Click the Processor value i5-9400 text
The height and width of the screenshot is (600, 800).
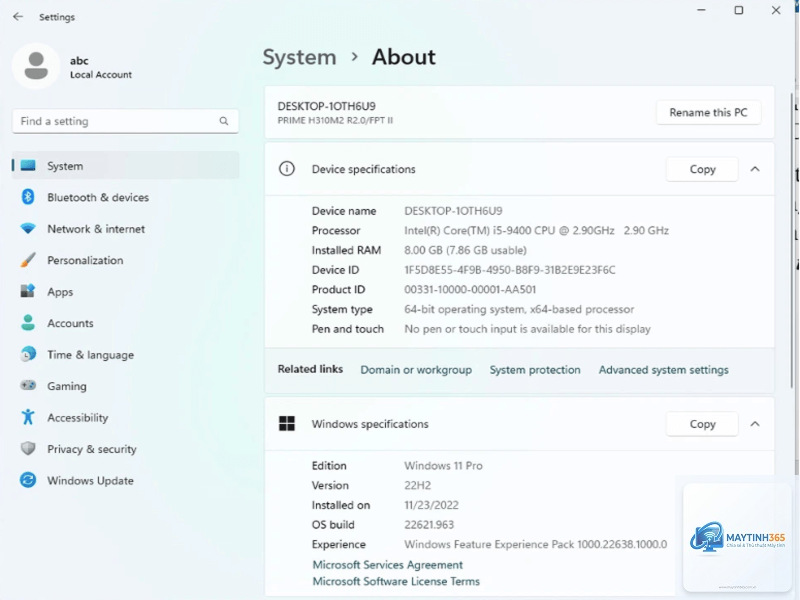pyautogui.click(x=536, y=231)
